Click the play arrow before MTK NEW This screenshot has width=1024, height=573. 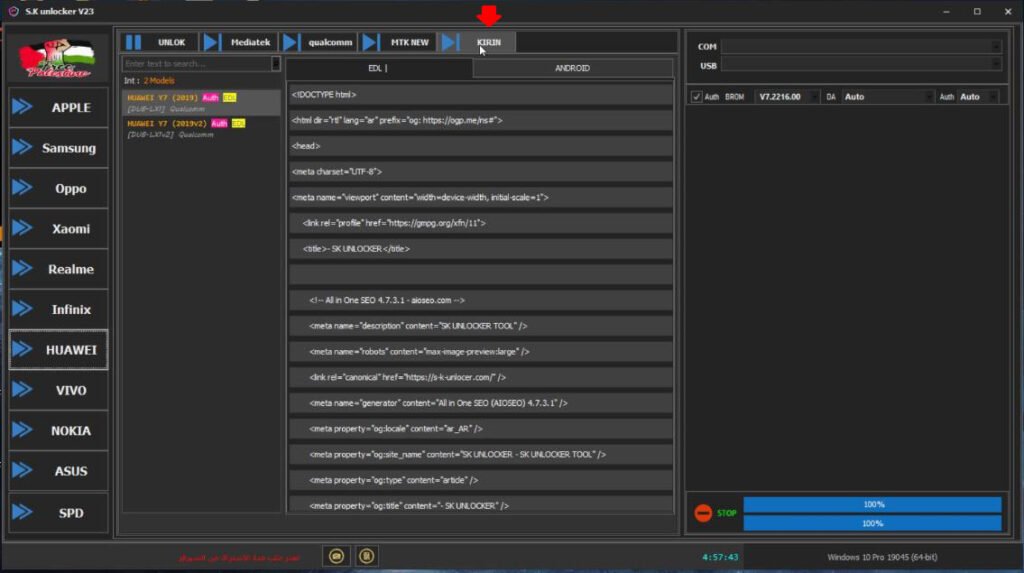[x=370, y=42]
